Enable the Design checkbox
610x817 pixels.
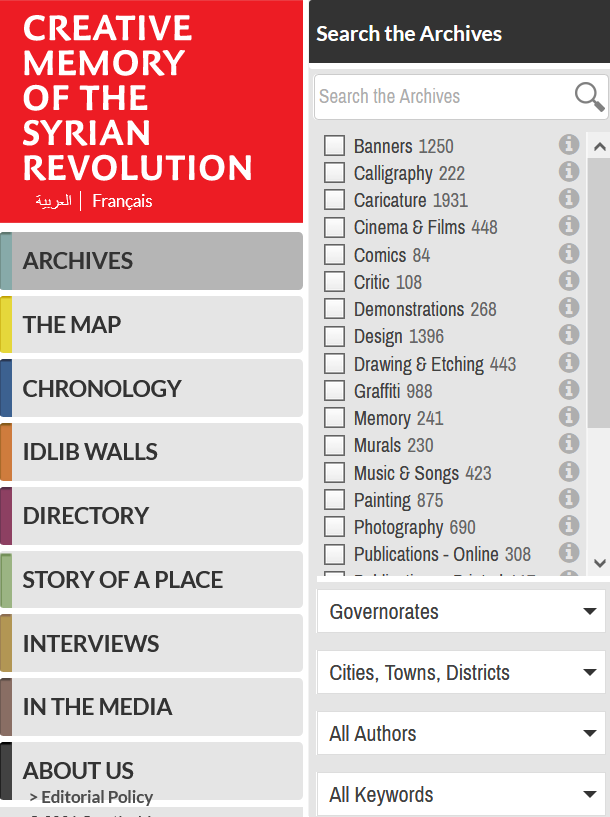coord(334,336)
